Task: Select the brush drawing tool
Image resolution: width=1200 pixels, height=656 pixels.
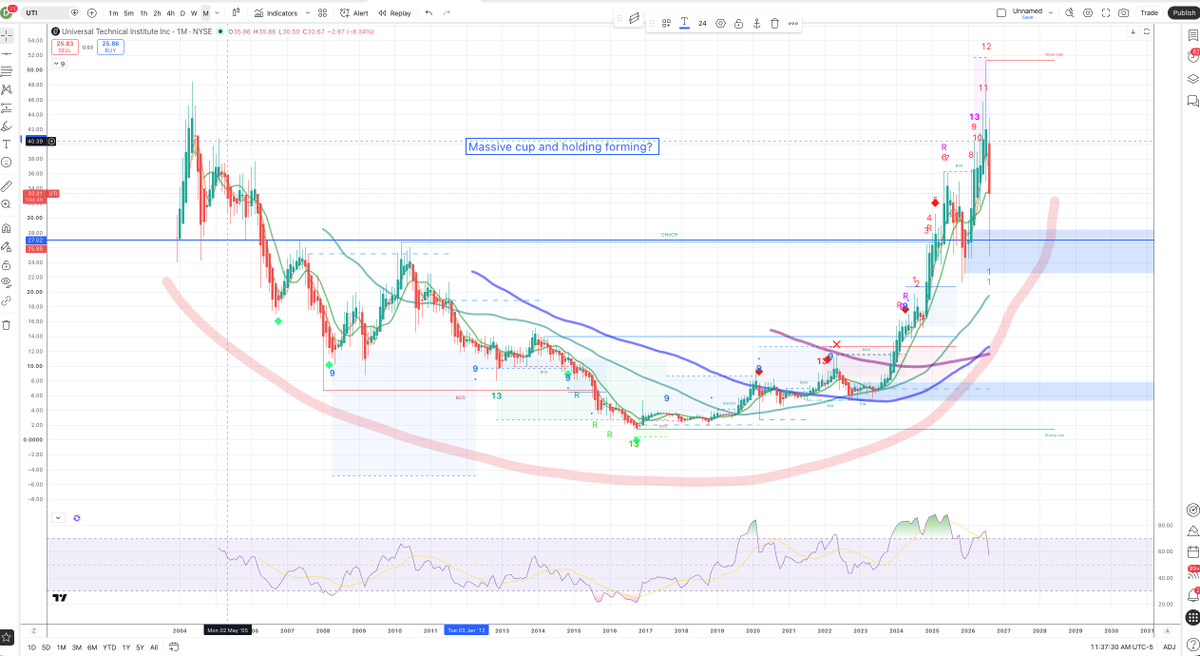Action: pyautogui.click(x=7, y=126)
